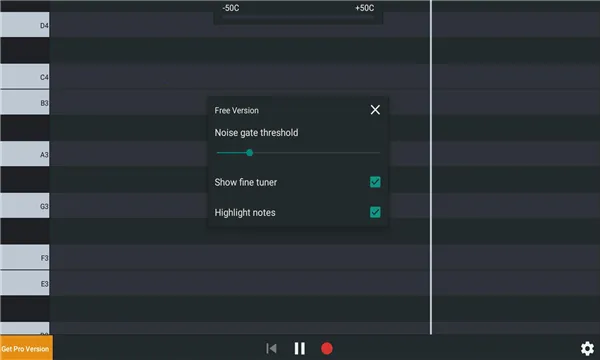Tap the G3 piano key
The image size is (600, 360).
point(24,205)
